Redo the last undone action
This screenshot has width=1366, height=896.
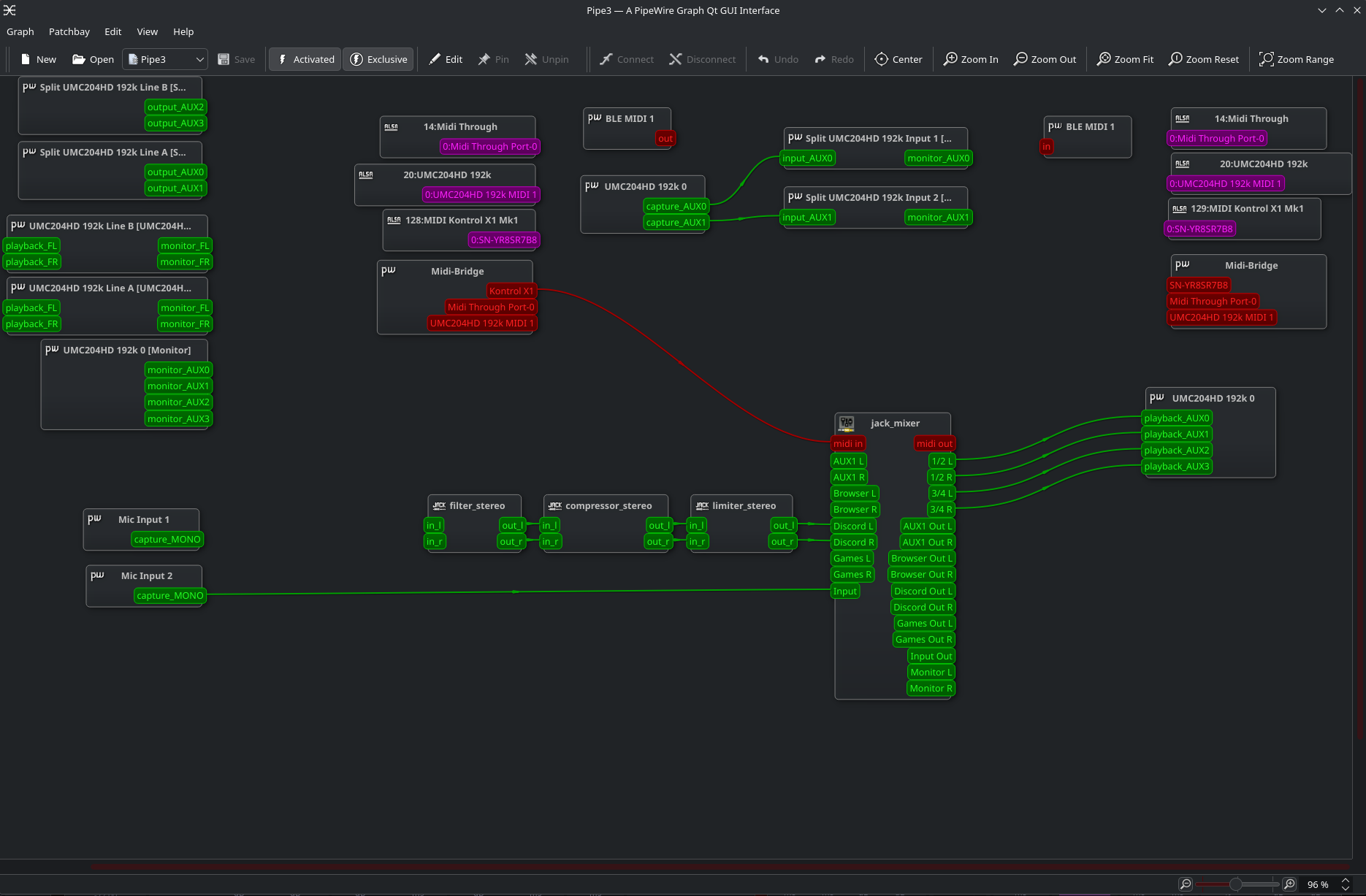click(x=834, y=59)
